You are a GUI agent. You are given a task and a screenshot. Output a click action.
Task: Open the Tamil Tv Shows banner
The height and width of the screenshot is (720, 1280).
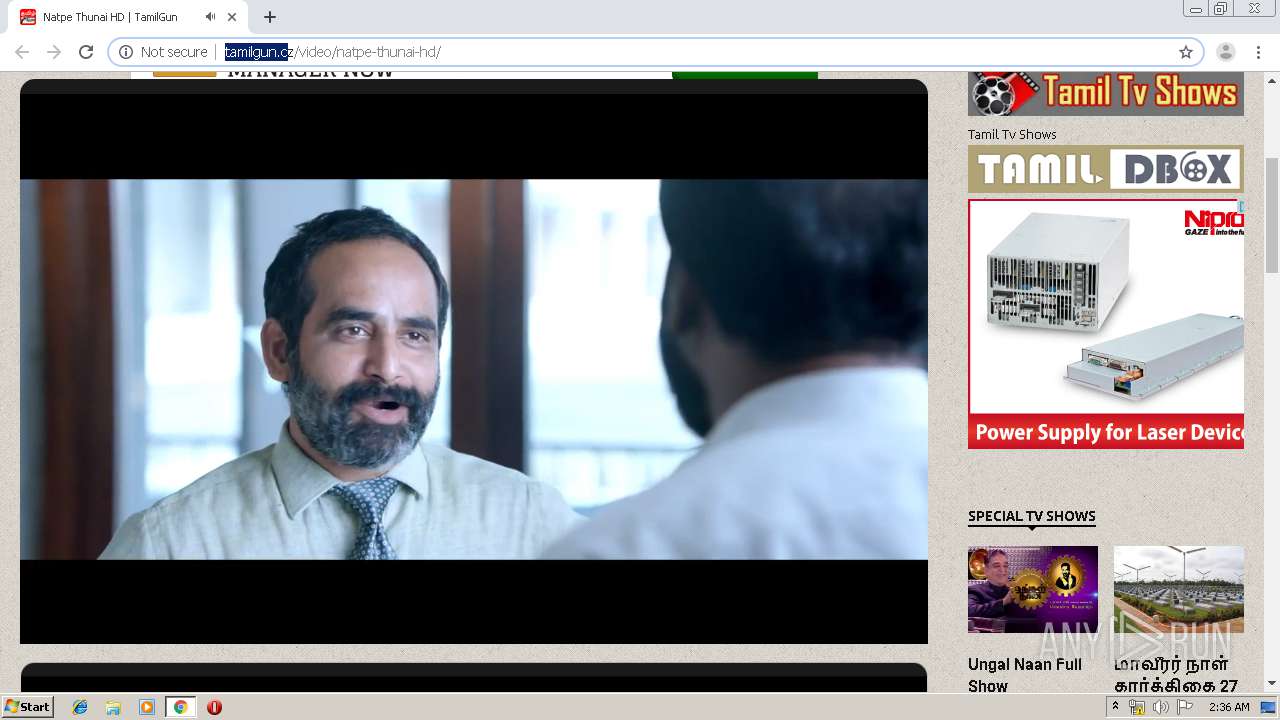click(x=1106, y=93)
